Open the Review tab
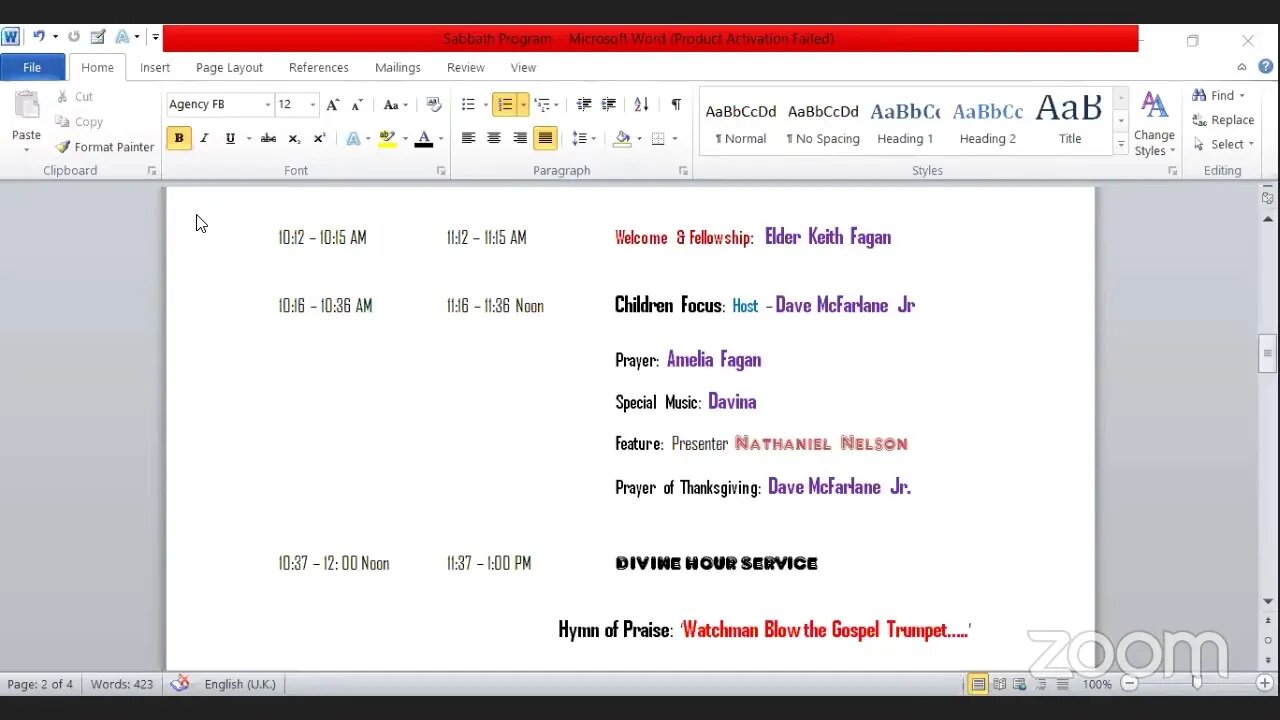1280x720 pixels. coord(466,67)
